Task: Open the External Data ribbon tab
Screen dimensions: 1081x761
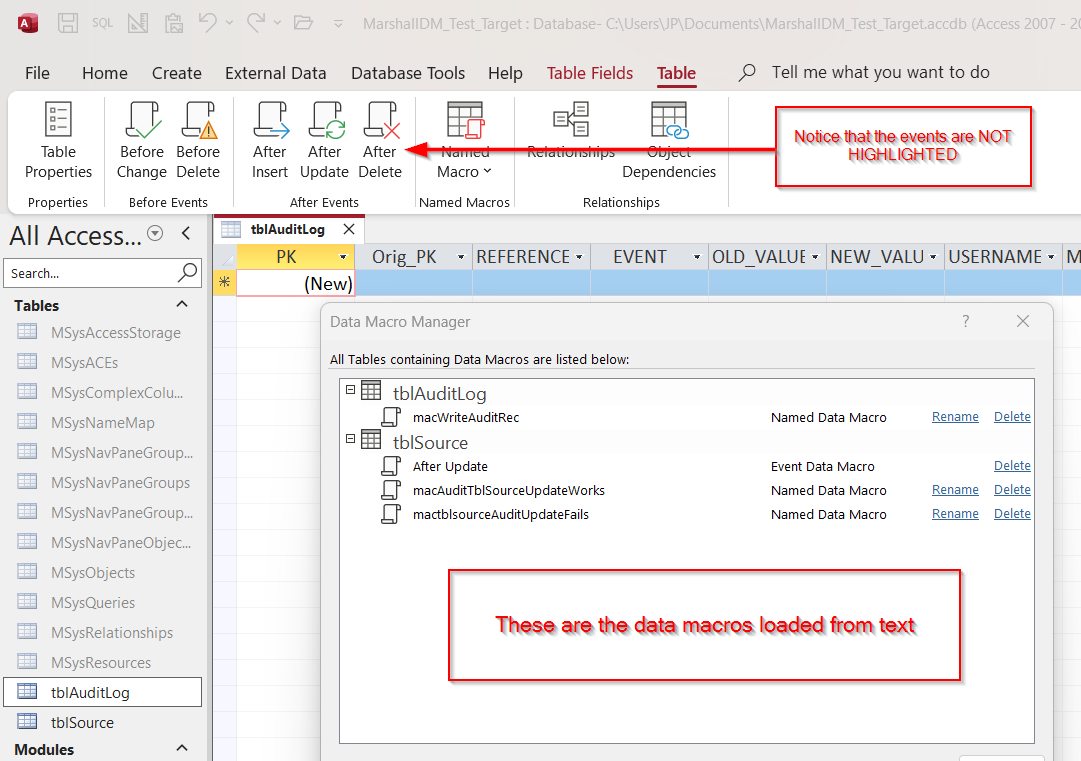Action: (275, 73)
